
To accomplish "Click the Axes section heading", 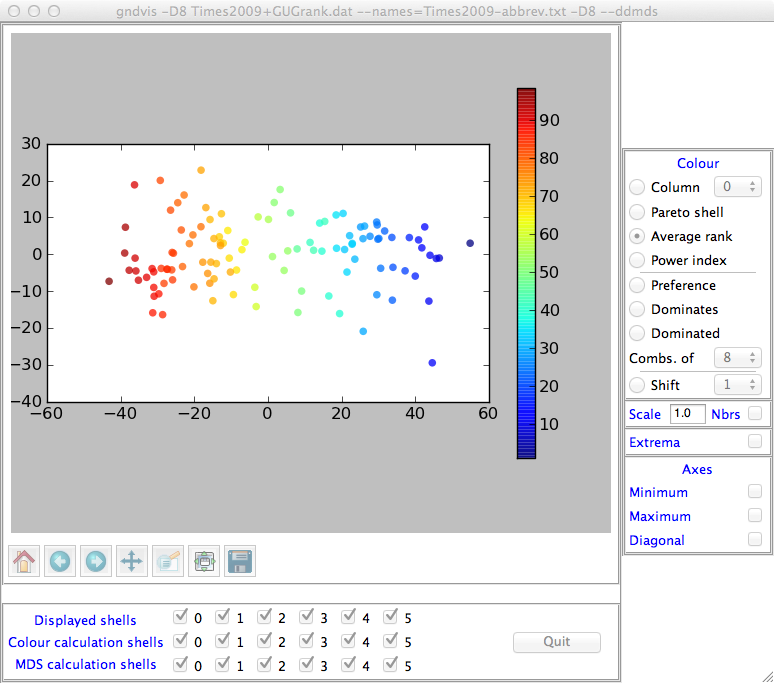I will 697,469.
